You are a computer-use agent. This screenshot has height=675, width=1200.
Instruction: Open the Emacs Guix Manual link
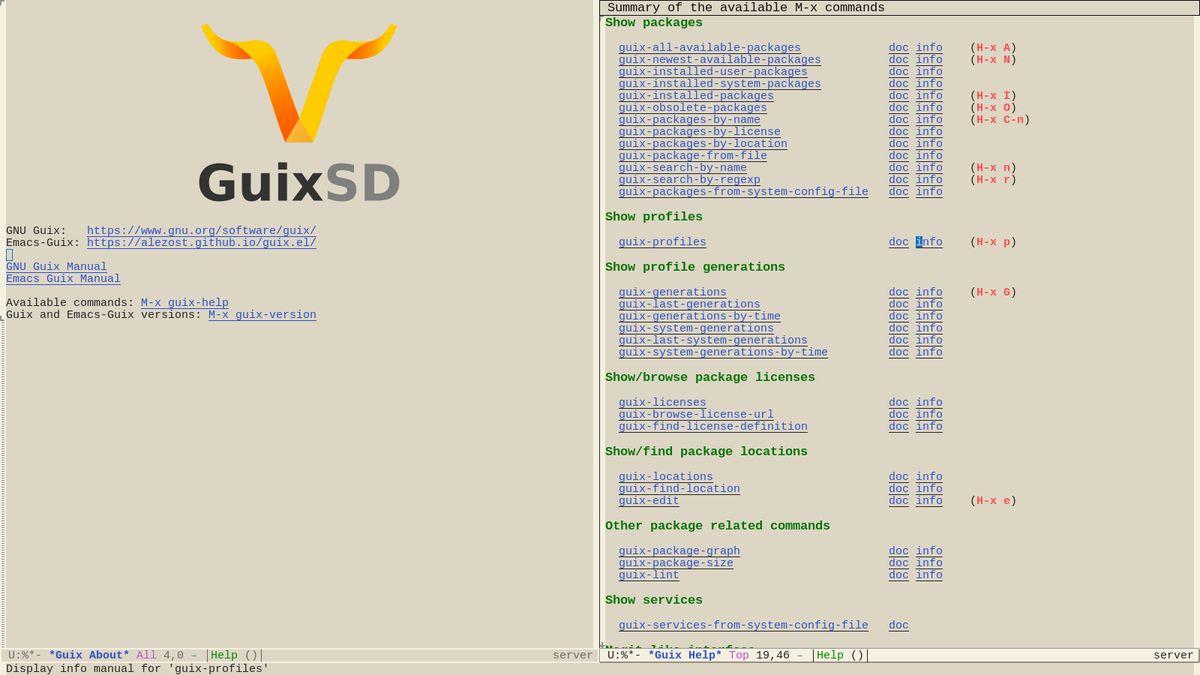63,279
